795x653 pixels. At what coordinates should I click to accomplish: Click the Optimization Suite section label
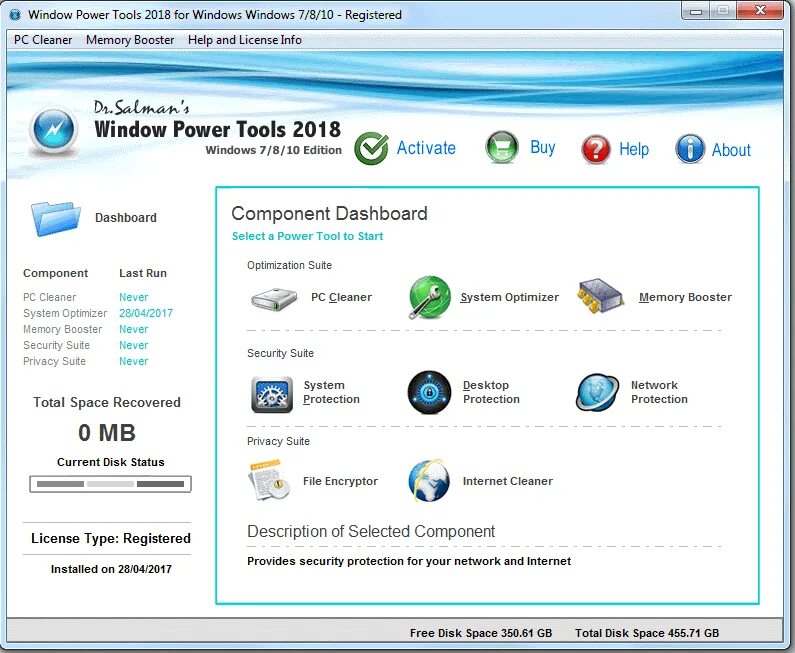point(290,265)
